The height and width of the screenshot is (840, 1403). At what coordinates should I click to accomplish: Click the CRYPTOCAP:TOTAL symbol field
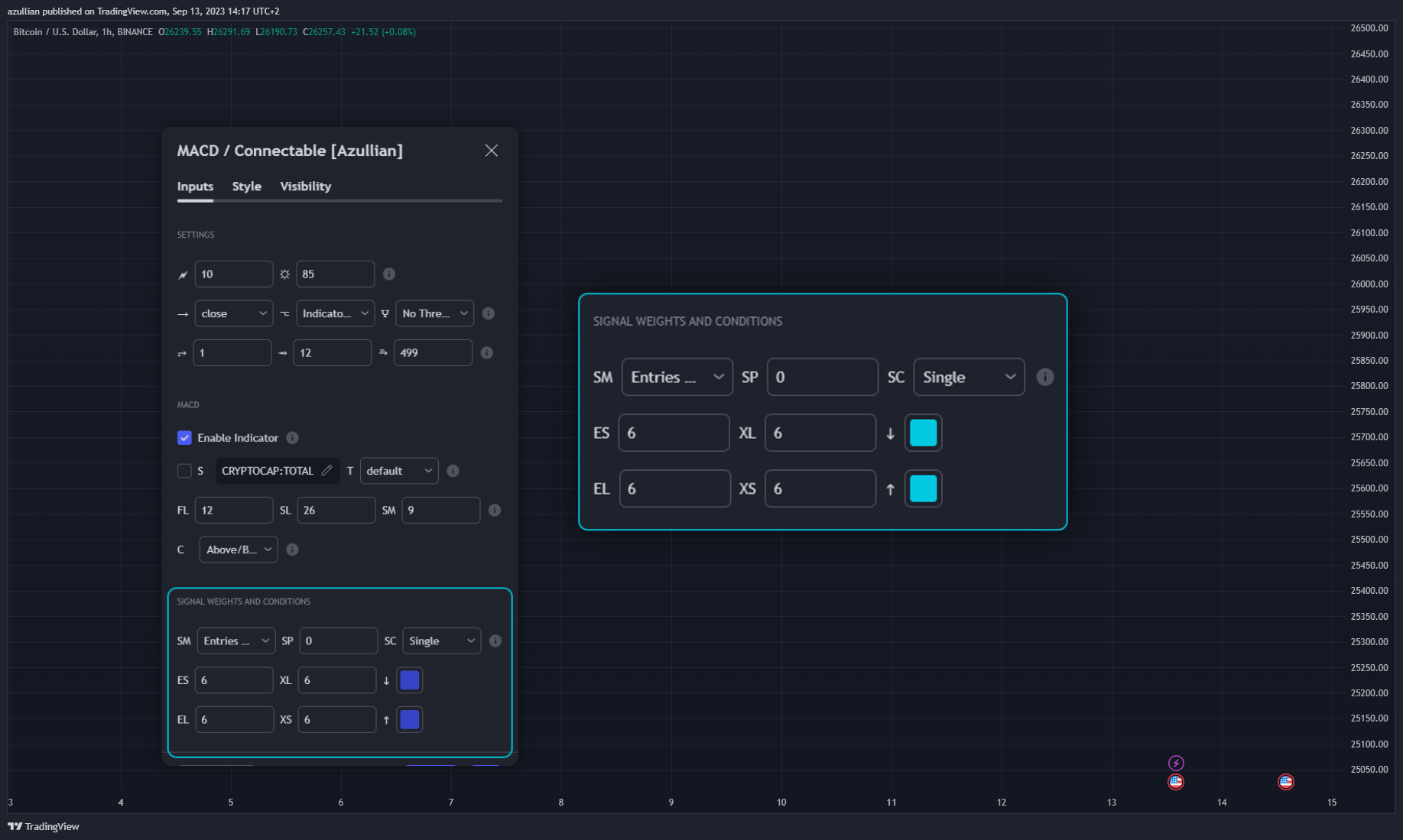point(277,471)
